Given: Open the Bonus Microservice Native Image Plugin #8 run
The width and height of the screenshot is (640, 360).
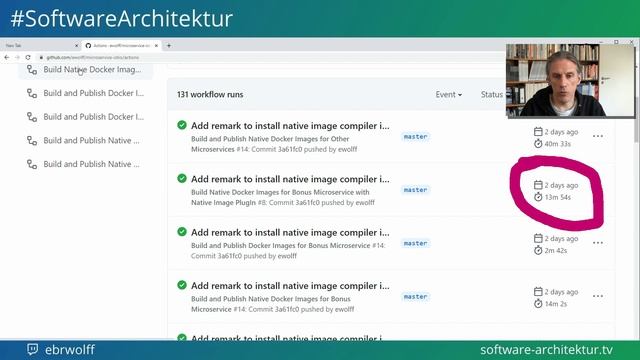Looking at the screenshot, I should coord(290,179).
